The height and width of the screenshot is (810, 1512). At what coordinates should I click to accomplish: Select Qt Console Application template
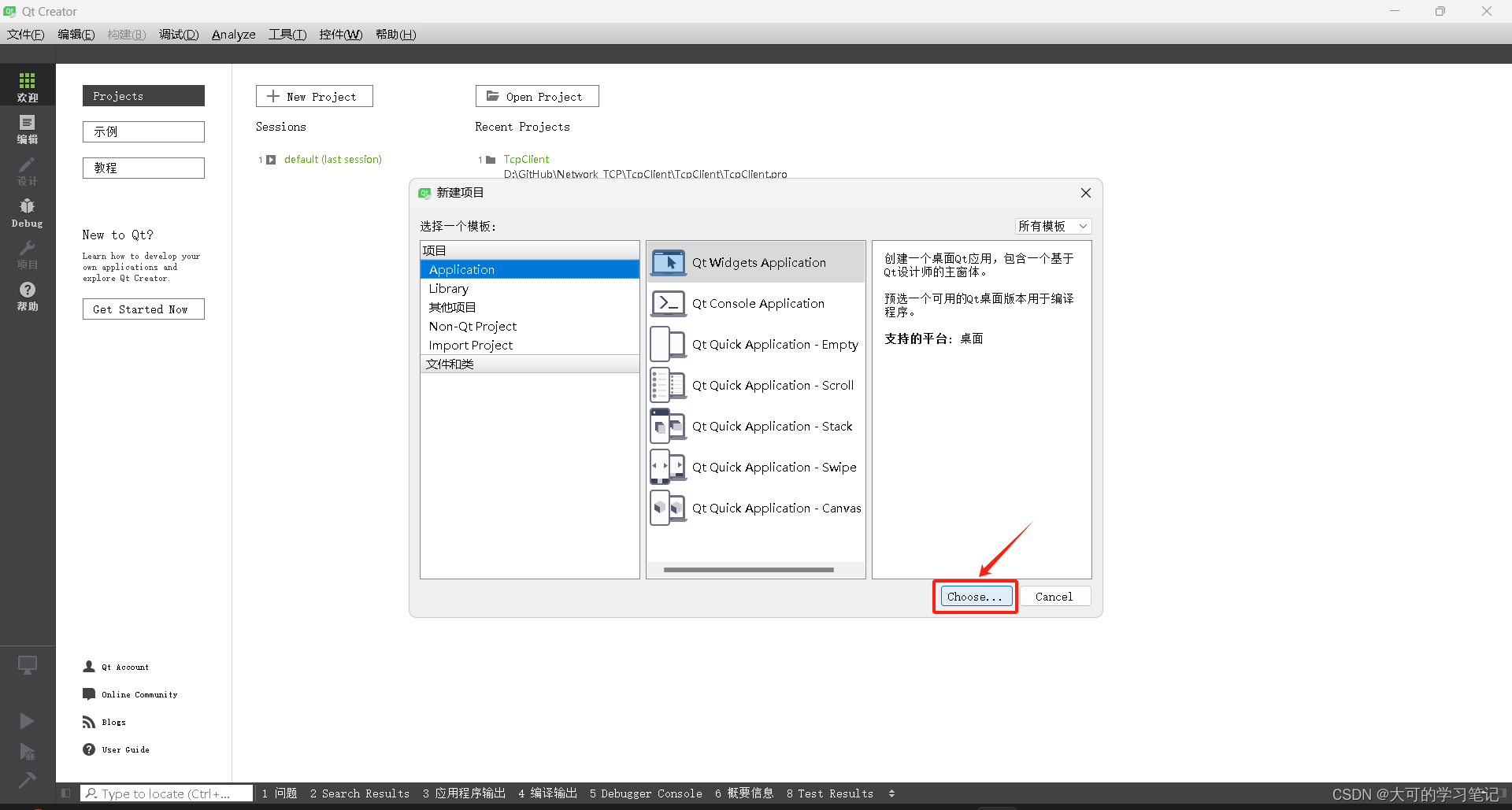point(756,303)
